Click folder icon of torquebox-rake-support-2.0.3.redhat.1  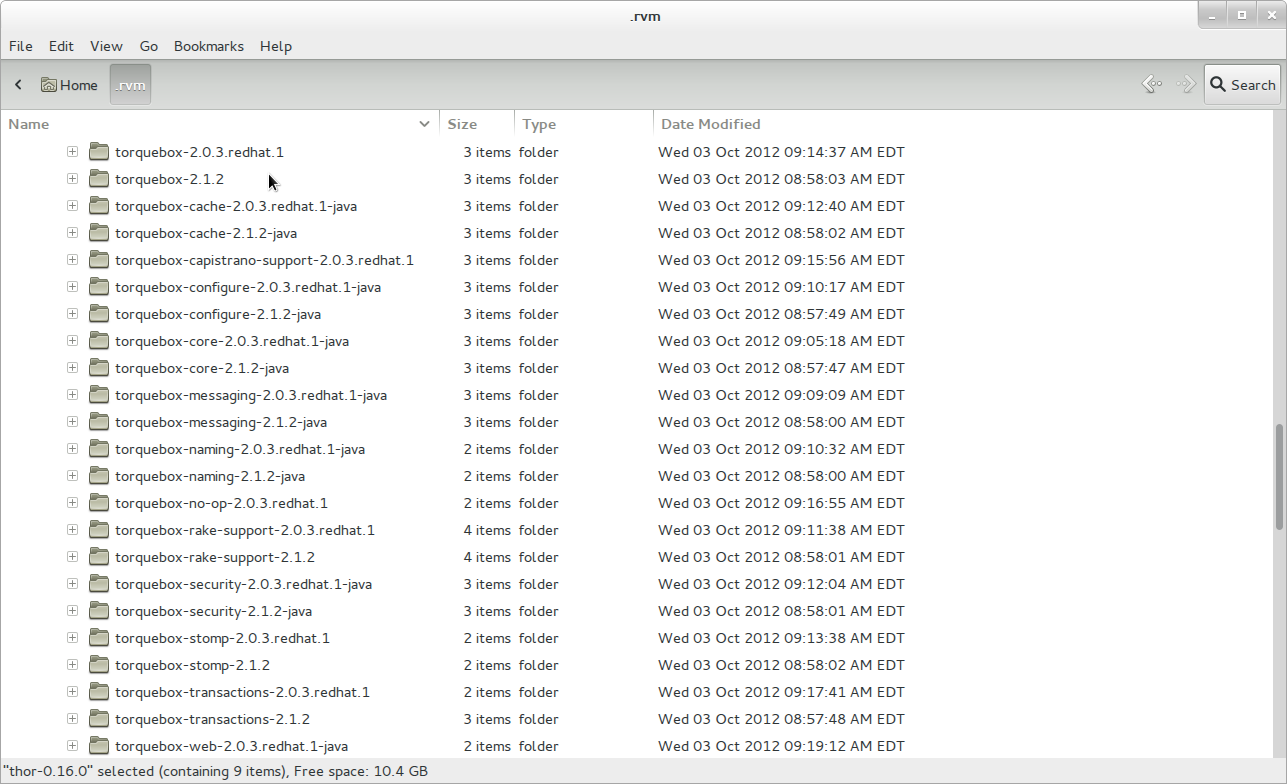[98, 530]
